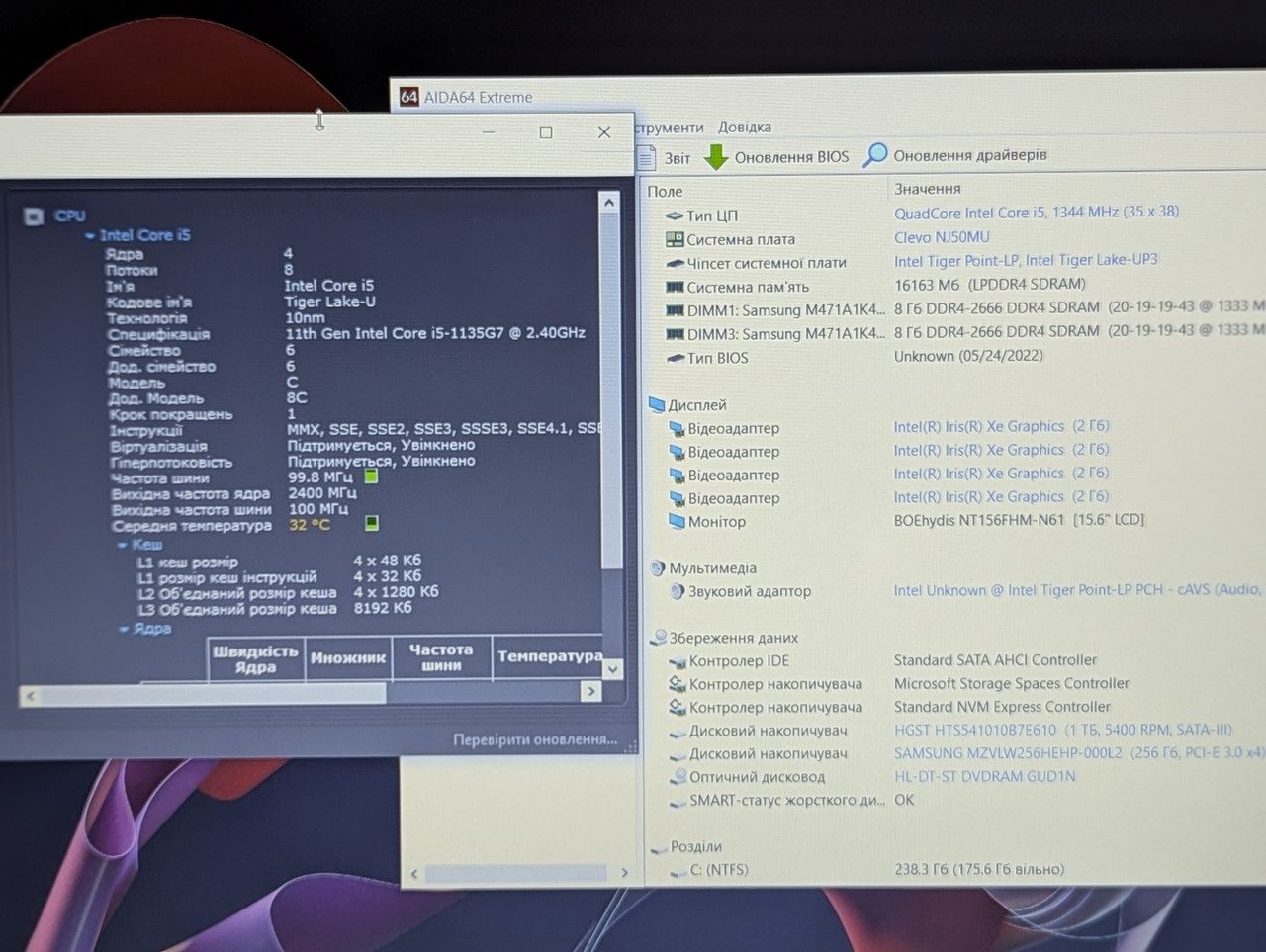Collapse the Ядра section above the core table

pyautogui.click(x=124, y=629)
